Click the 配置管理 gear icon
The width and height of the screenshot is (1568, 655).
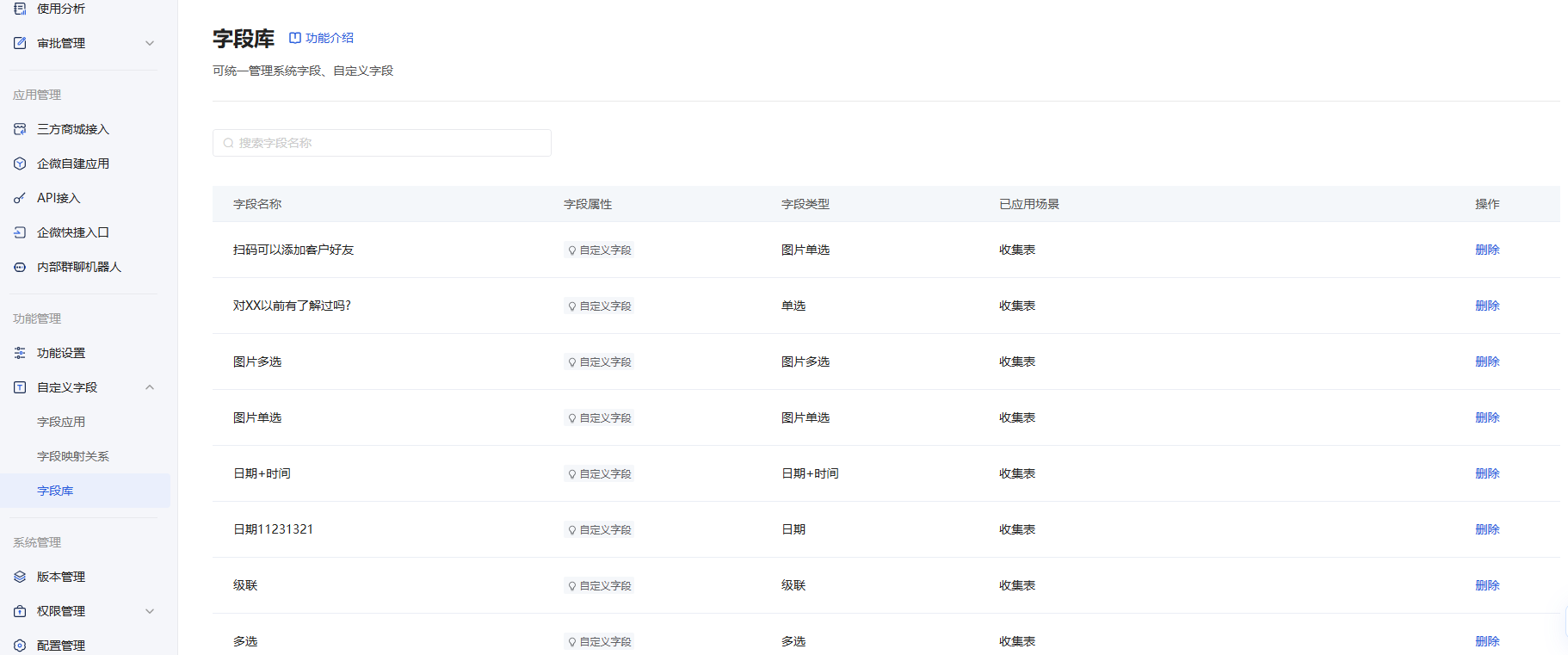tap(20, 646)
